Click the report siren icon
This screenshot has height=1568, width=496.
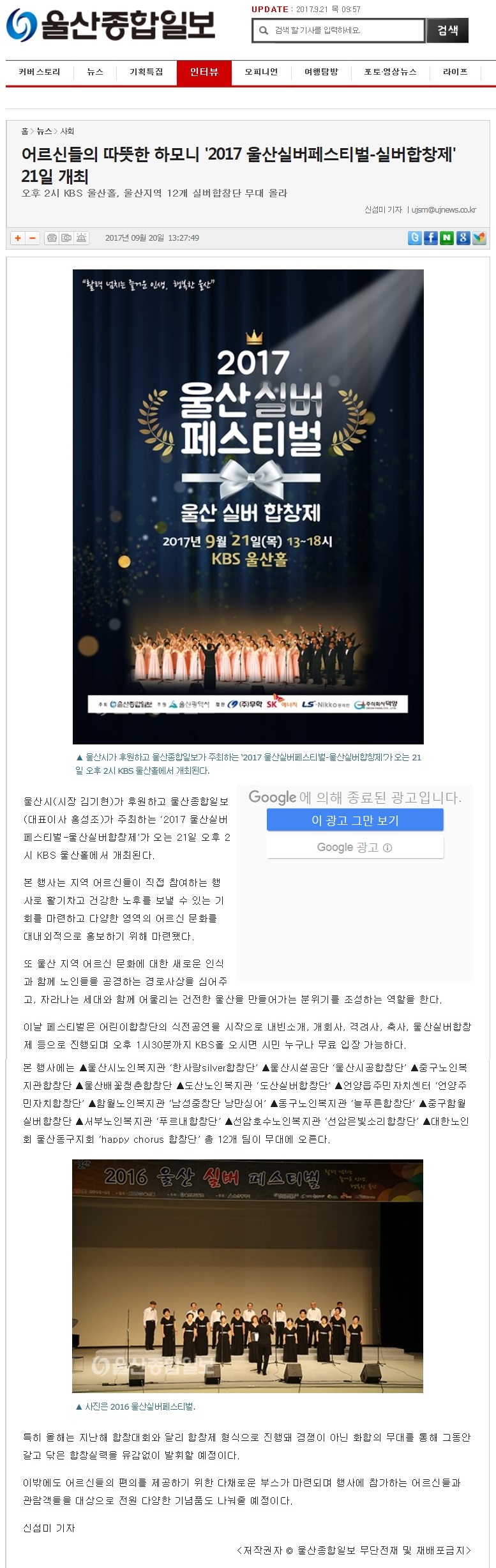click(81, 238)
